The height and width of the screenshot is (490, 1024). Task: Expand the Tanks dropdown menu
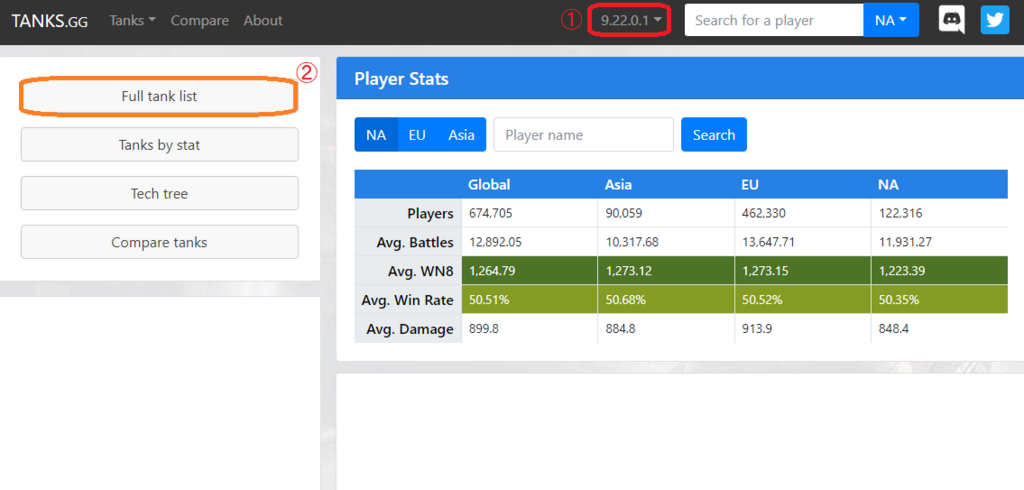(133, 20)
